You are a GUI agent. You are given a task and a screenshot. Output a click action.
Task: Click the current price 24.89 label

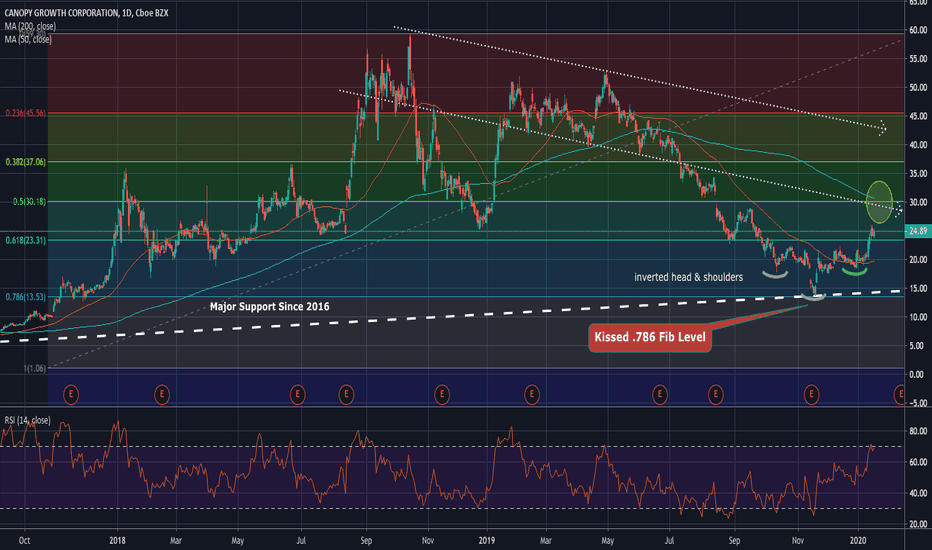coord(918,231)
